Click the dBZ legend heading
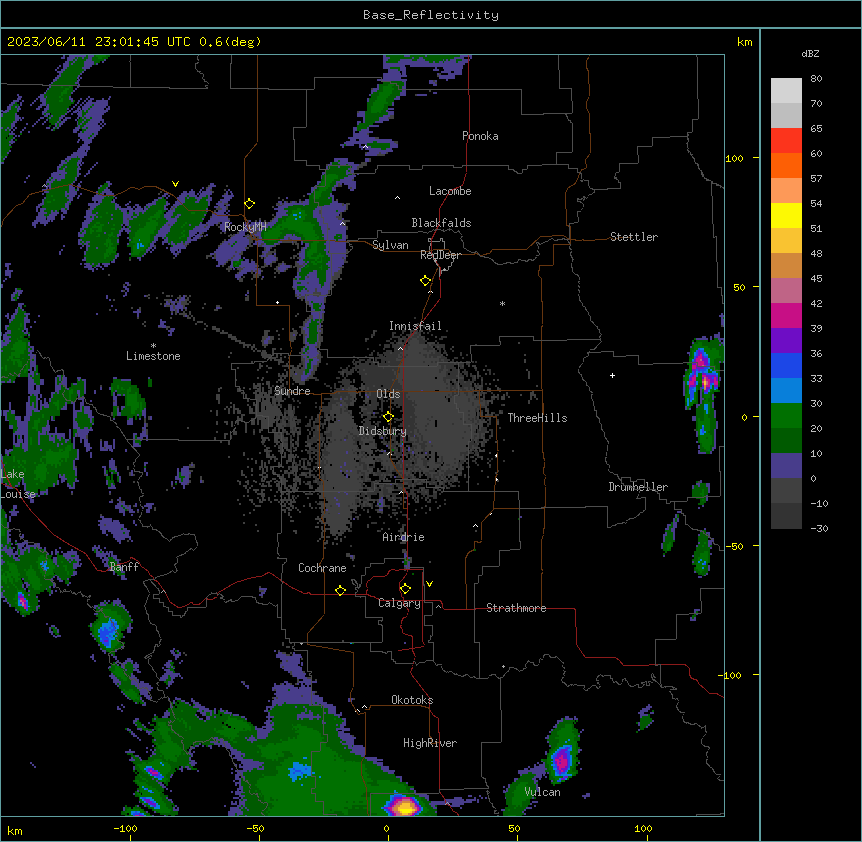The width and height of the screenshot is (862, 842). (x=810, y=54)
